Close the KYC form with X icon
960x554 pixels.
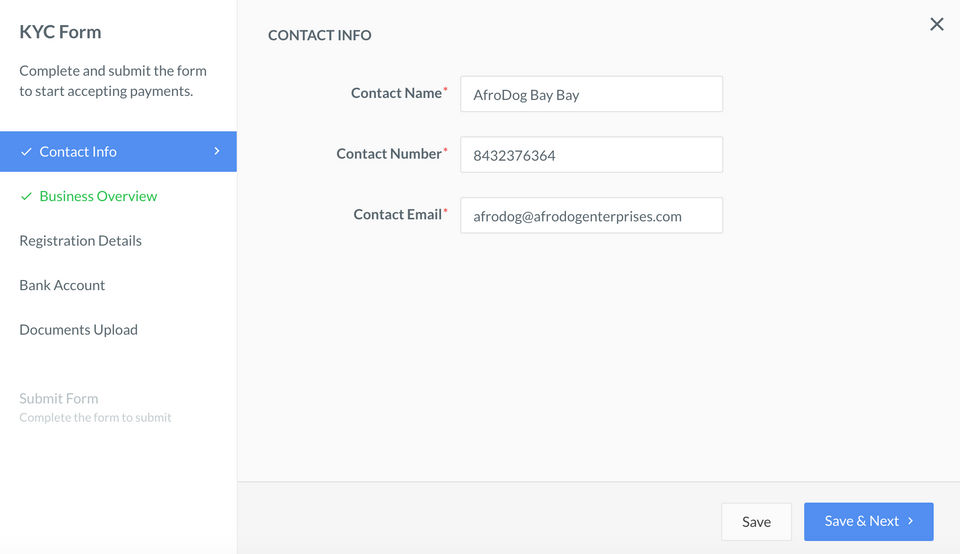pos(936,25)
